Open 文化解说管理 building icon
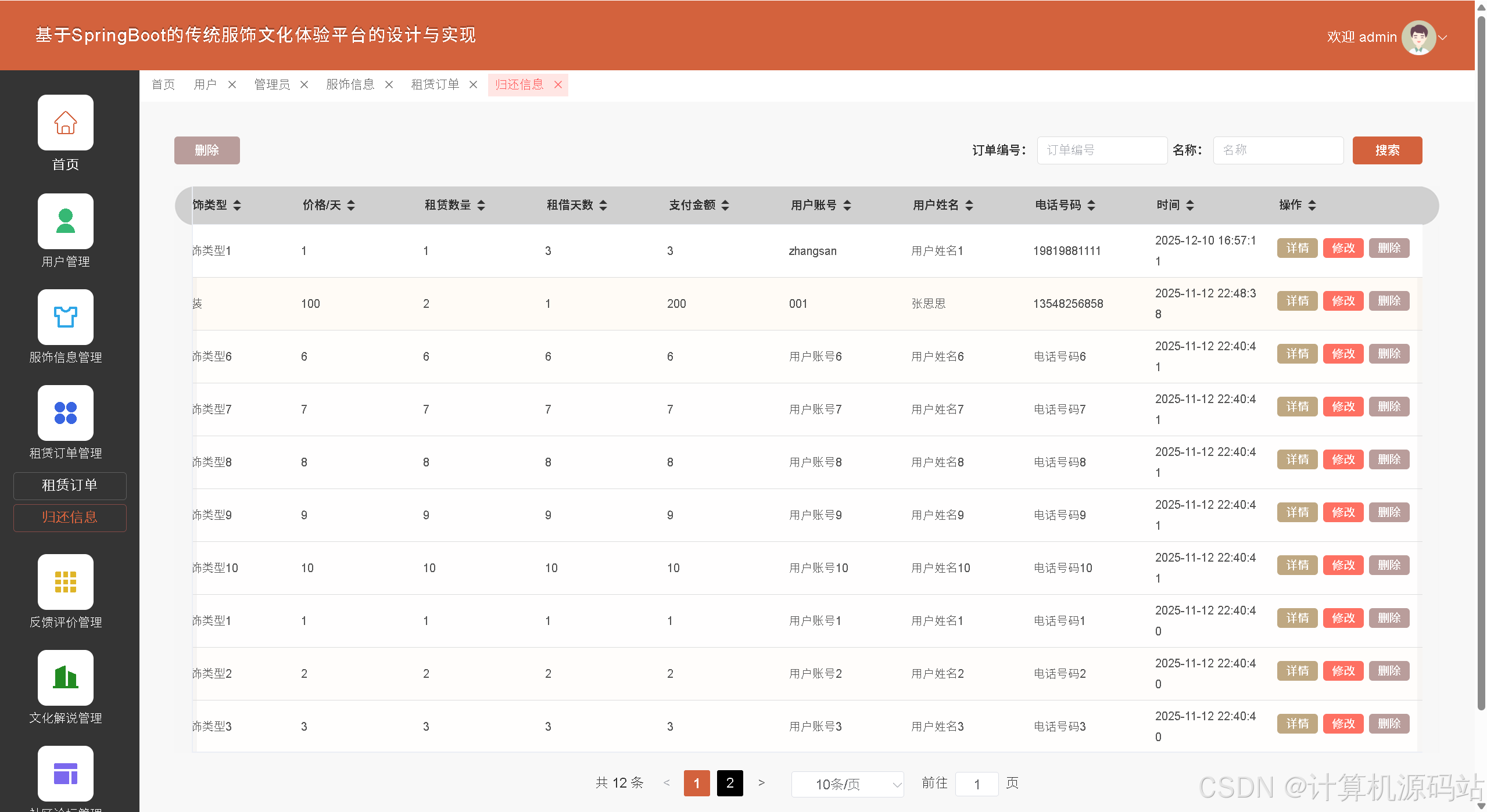Viewport: 1487px width, 812px height. pos(65,678)
